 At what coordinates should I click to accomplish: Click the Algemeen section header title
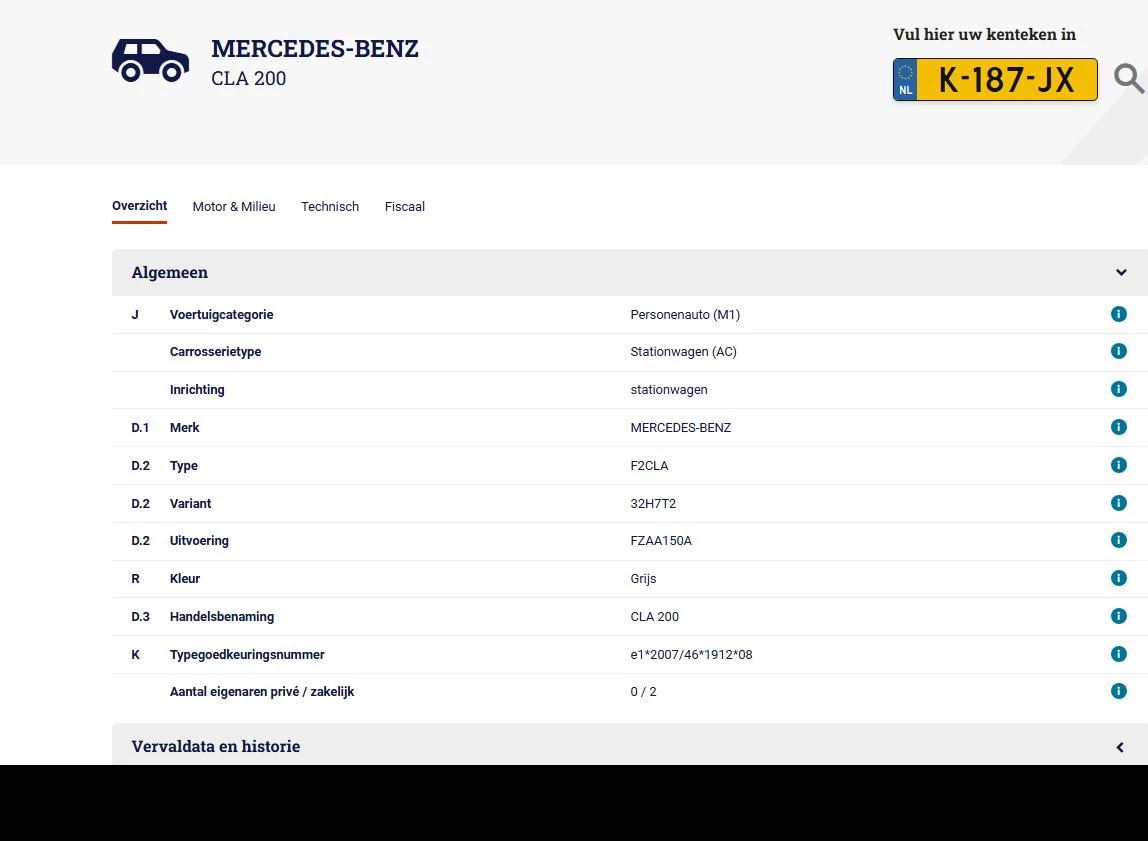tap(169, 272)
